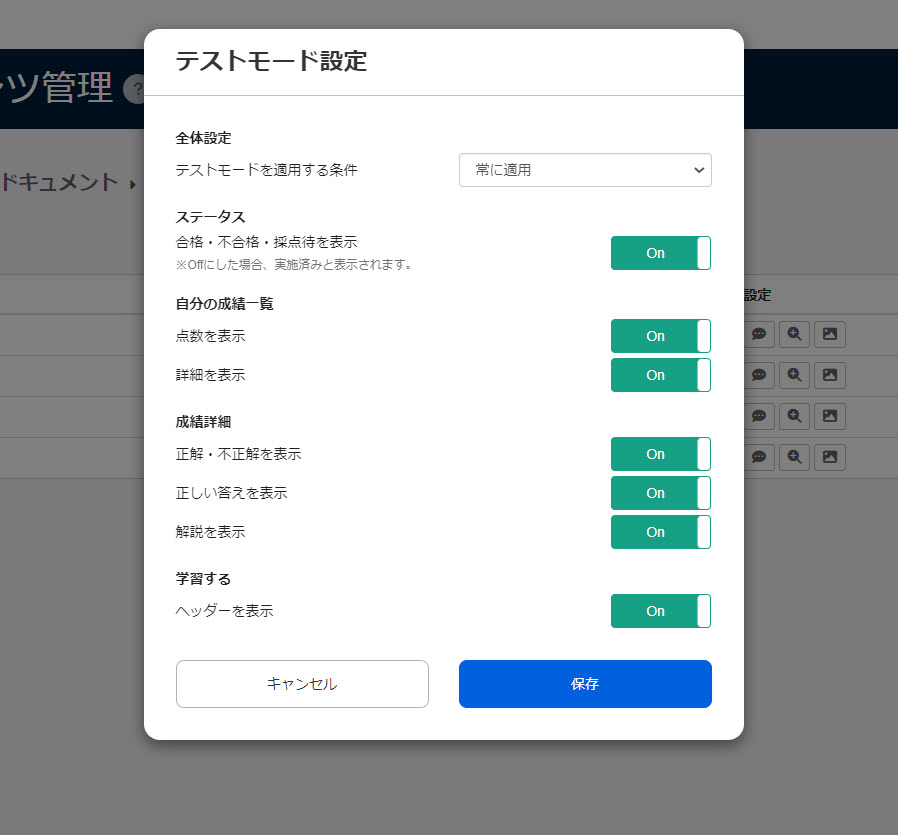Turn off the 詳細を表示 toggle
The image size is (898, 835).
(660, 375)
